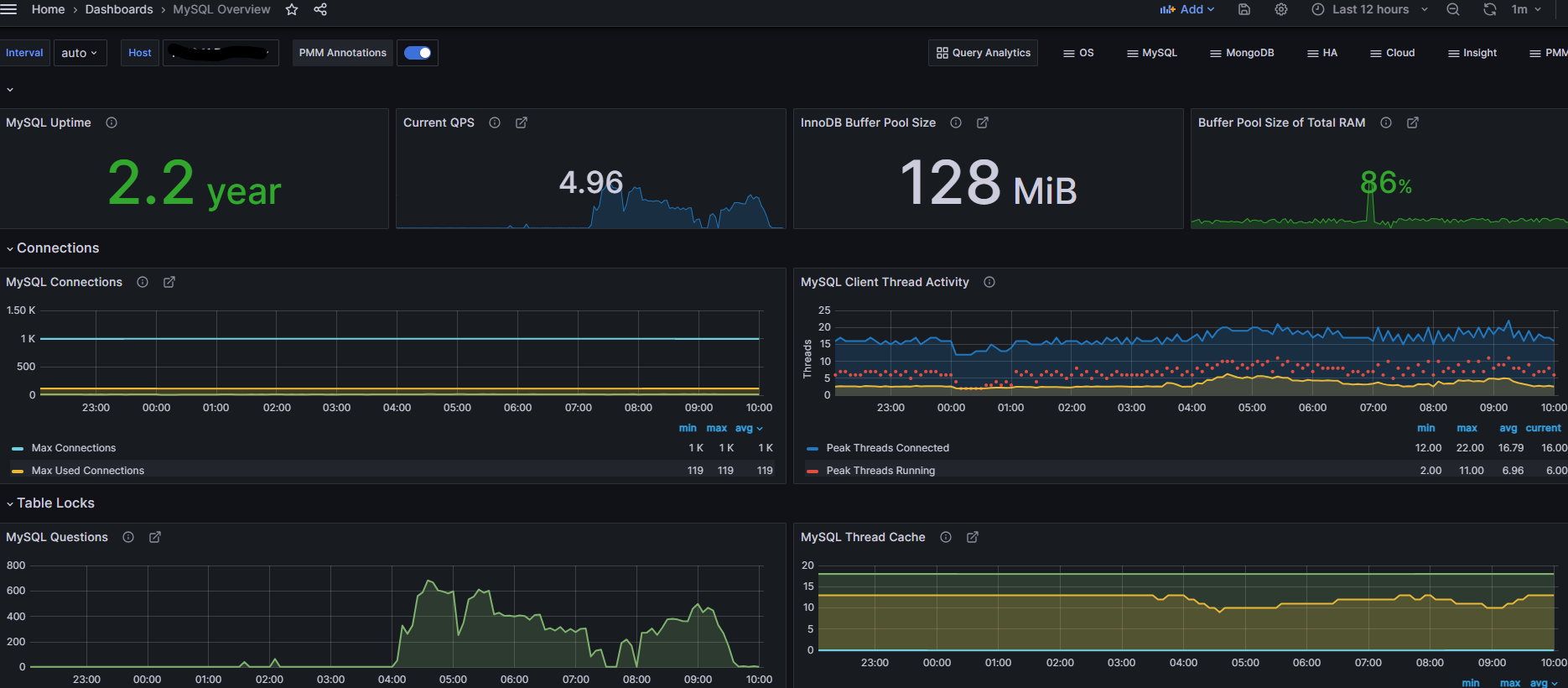Refresh the dashboard now

(x=1490, y=9)
